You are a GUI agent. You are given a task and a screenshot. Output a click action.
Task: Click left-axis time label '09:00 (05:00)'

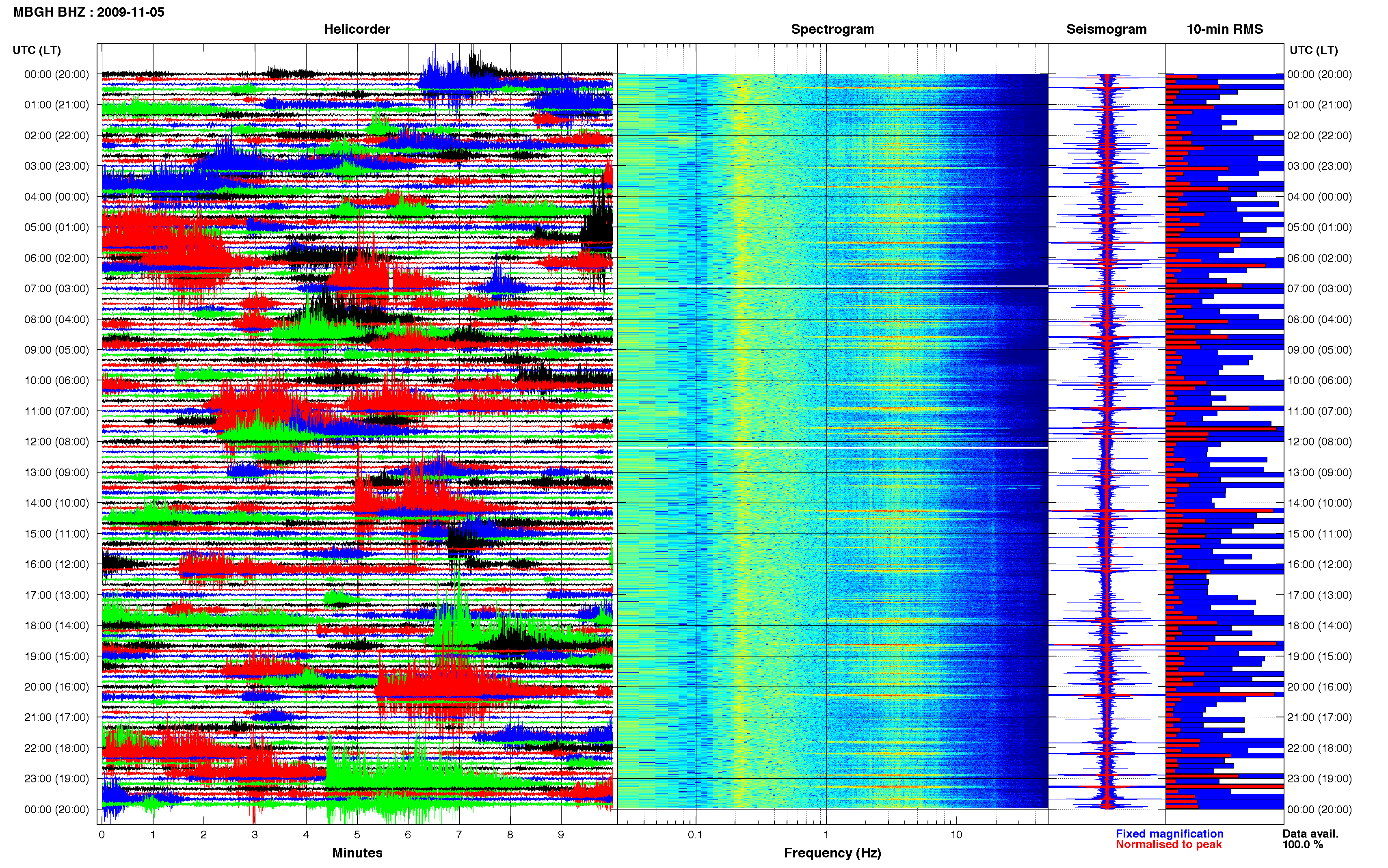(56, 350)
